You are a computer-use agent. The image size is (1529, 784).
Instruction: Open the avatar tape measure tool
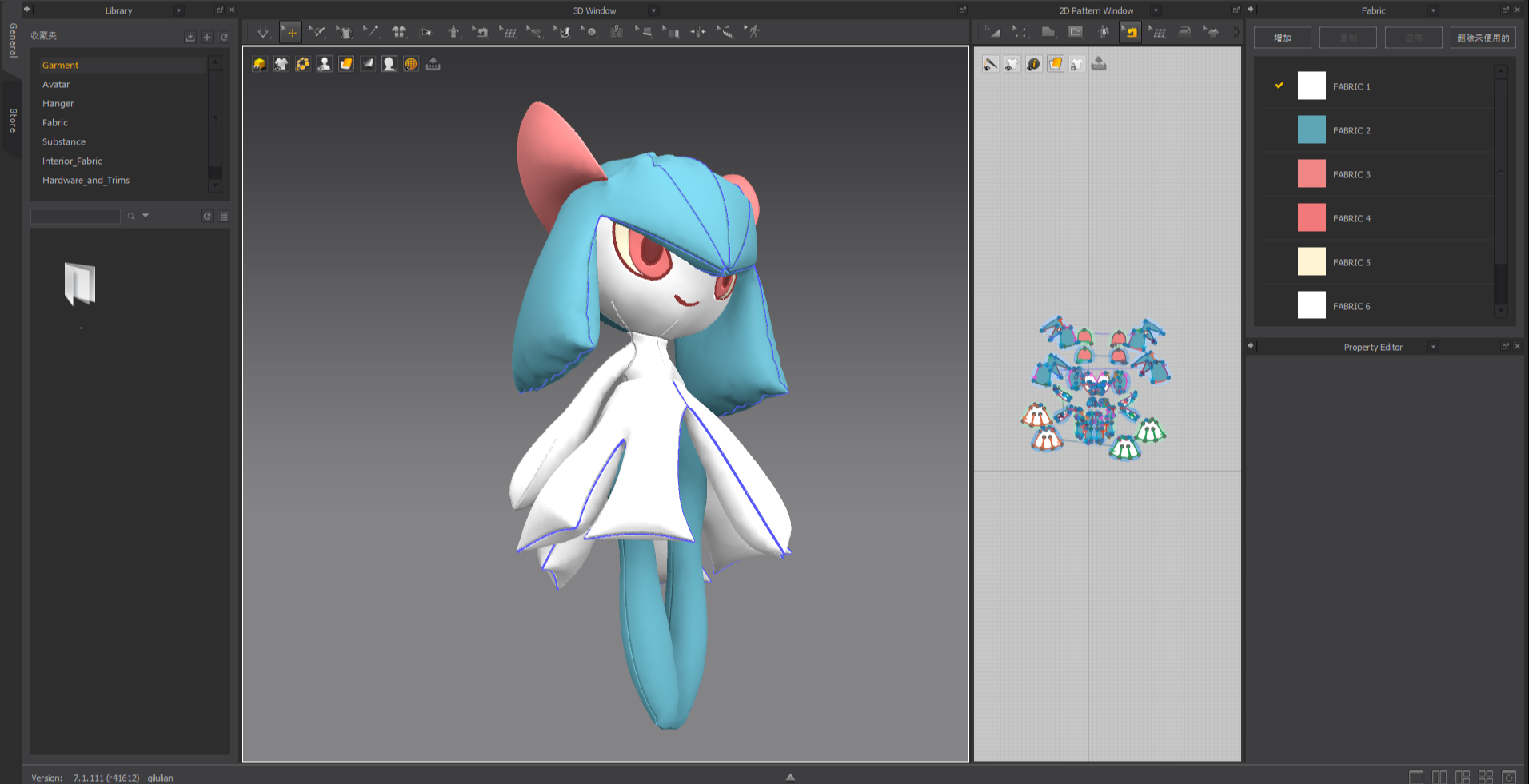(x=453, y=32)
